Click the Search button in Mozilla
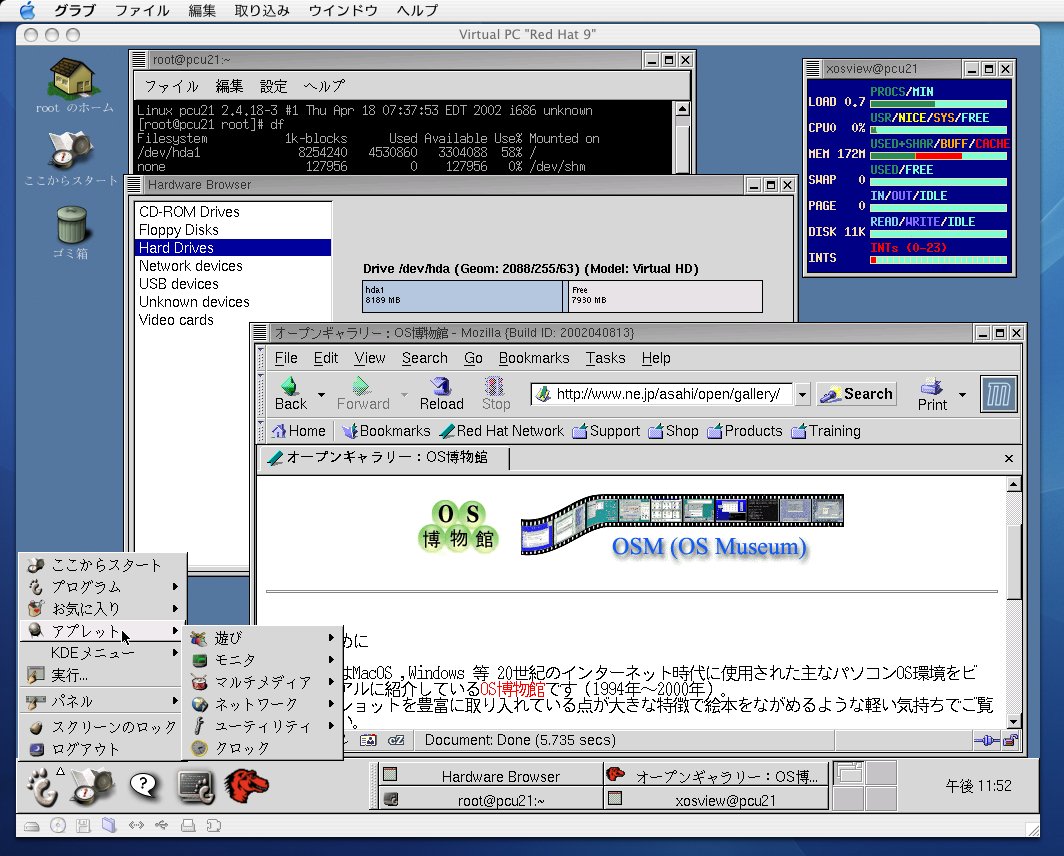1064x856 pixels. [856, 394]
